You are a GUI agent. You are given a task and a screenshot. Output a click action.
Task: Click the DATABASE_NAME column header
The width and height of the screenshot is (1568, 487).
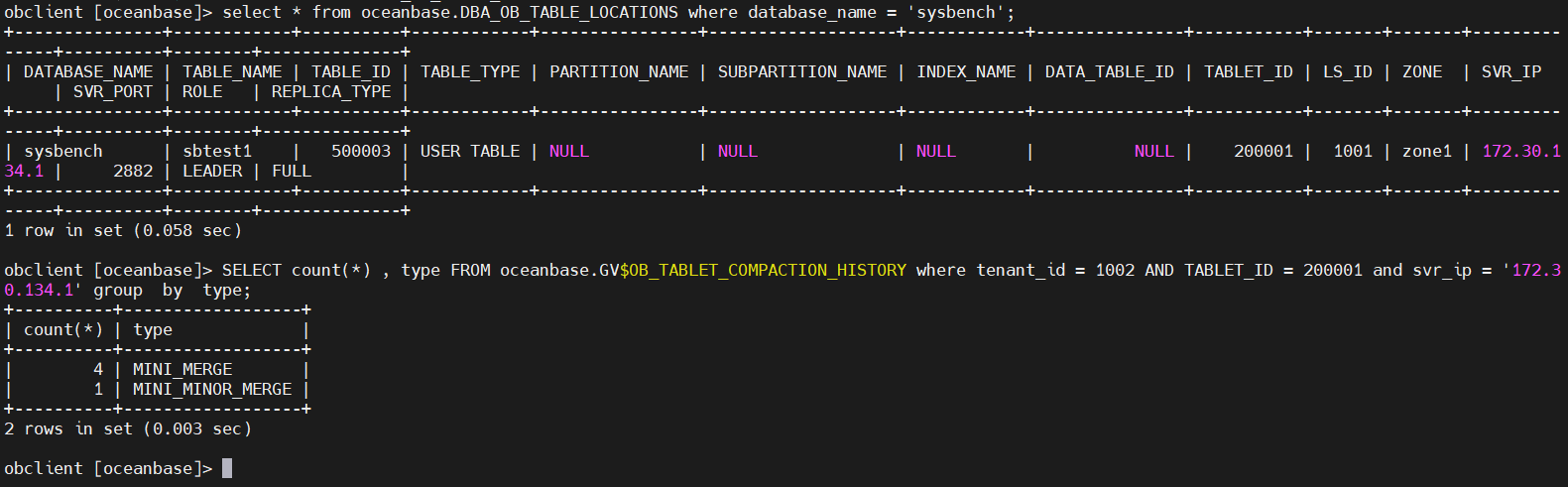point(88,71)
